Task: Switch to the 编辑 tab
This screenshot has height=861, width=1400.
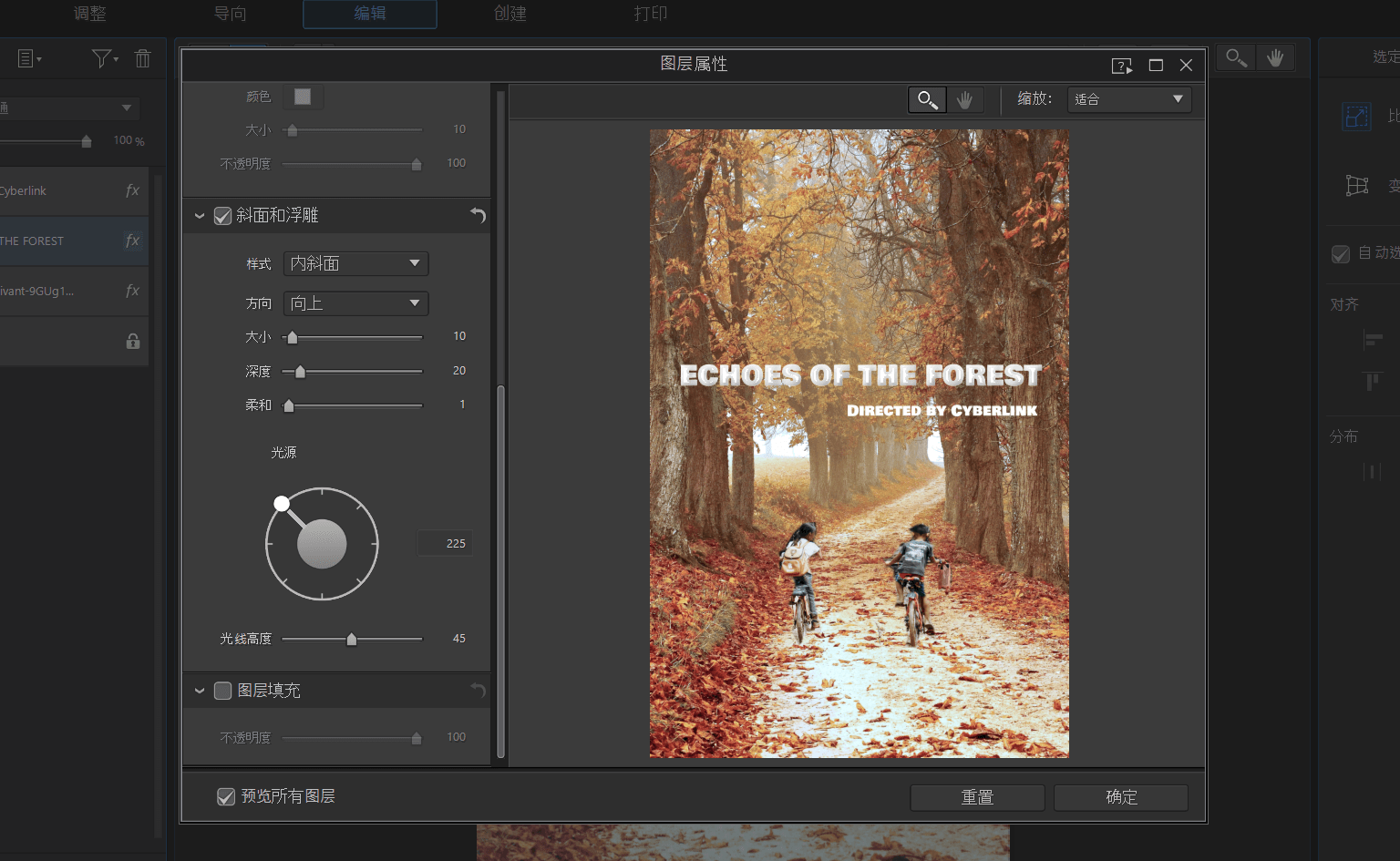Action: click(x=370, y=14)
